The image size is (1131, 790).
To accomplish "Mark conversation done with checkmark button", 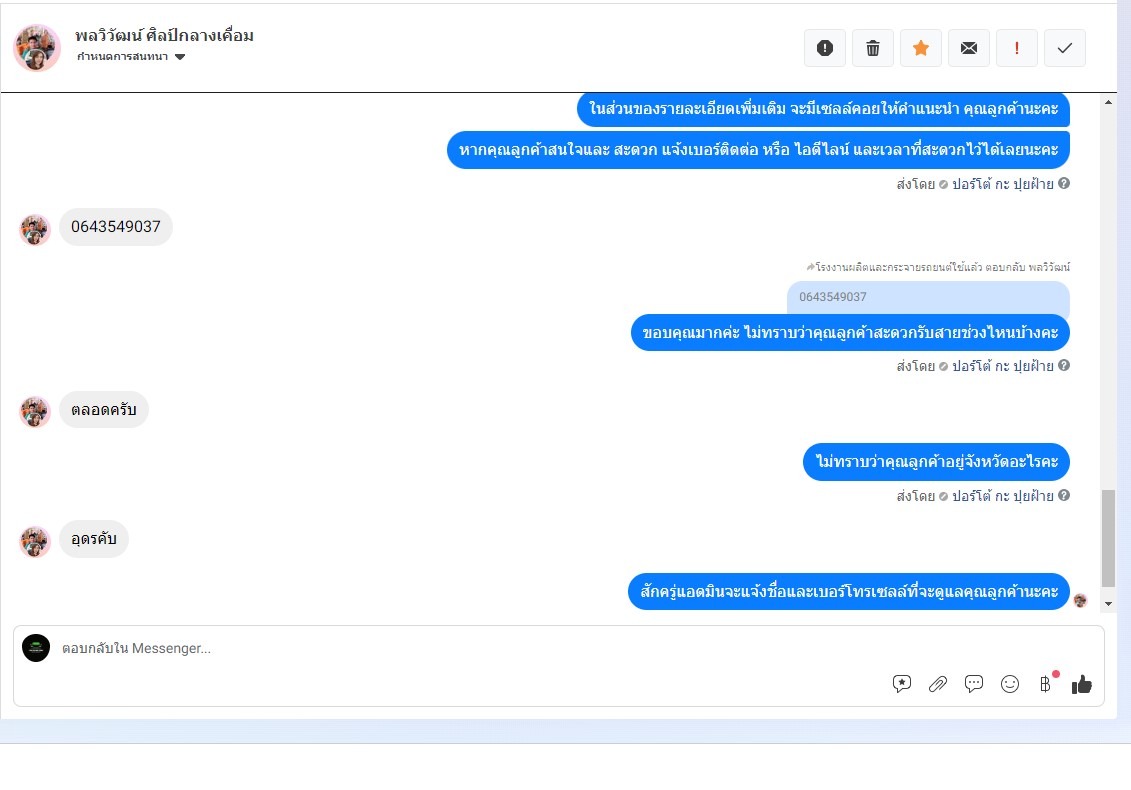I will [1065, 48].
